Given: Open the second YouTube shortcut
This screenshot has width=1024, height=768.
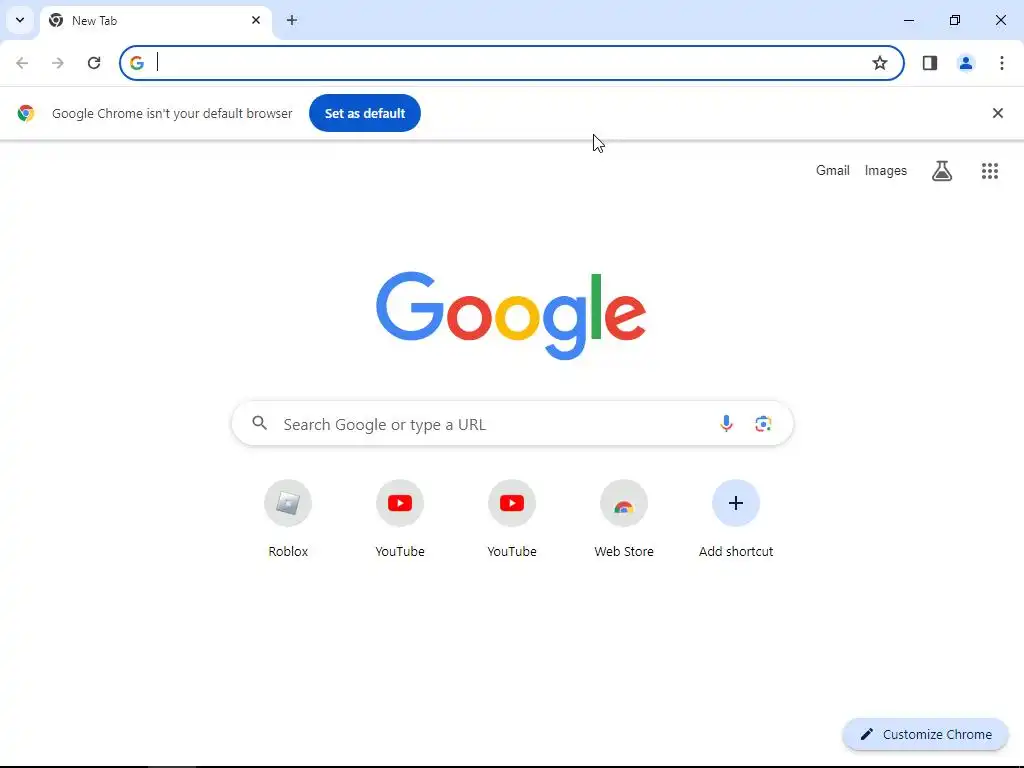Looking at the screenshot, I should 512,519.
